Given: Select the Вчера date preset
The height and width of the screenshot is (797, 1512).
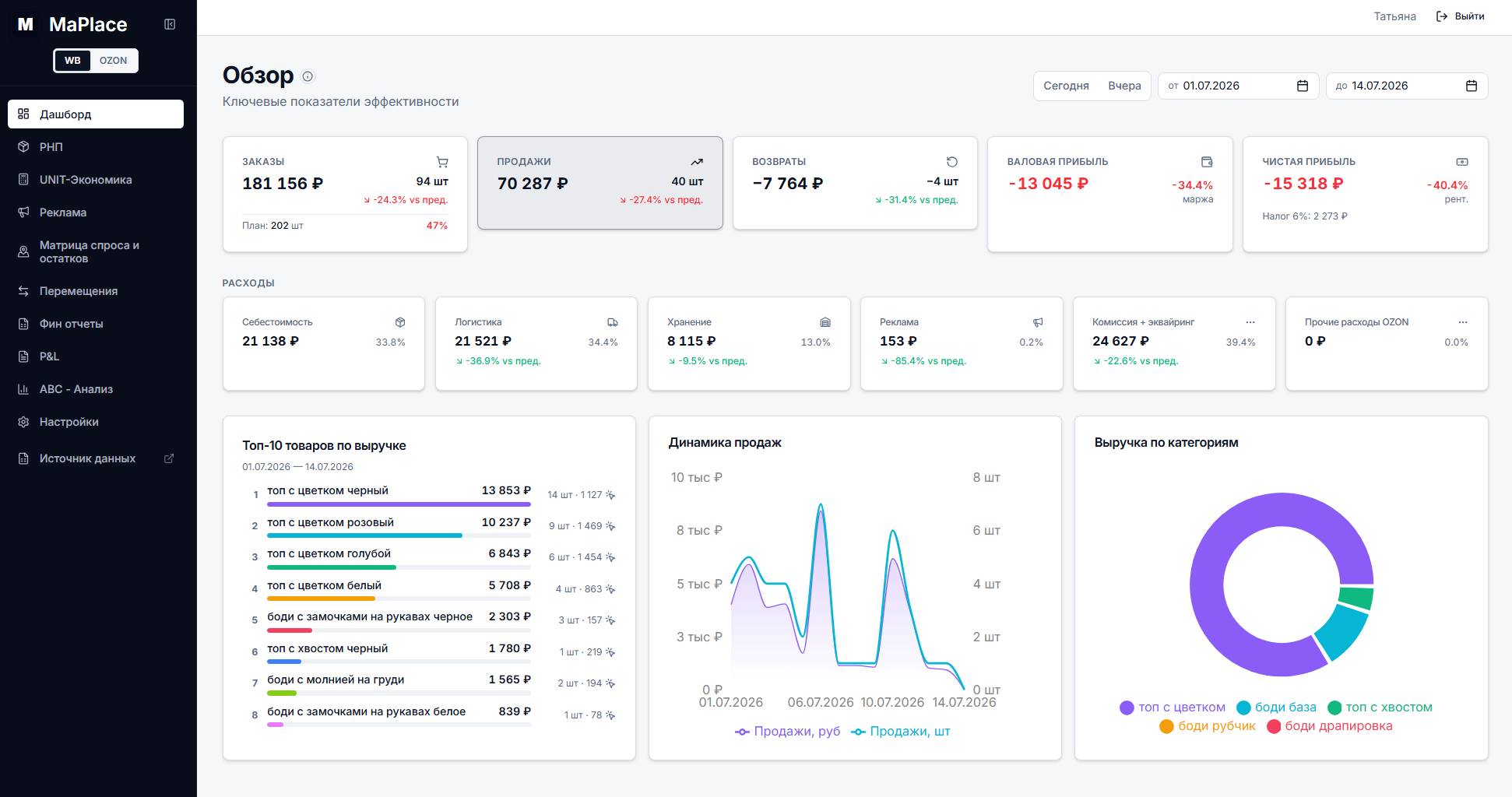Looking at the screenshot, I should [x=1124, y=86].
